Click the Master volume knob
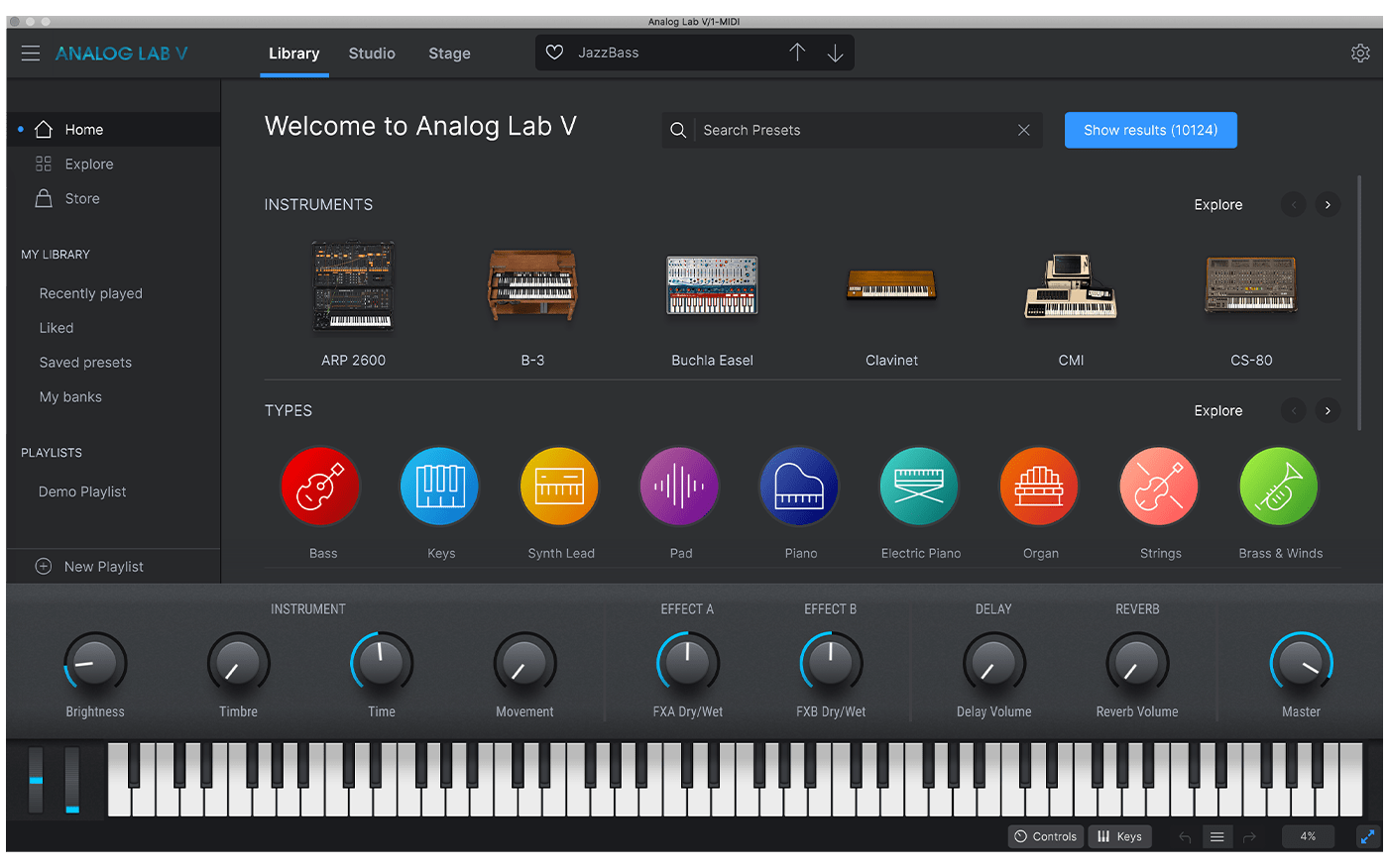 click(x=1301, y=663)
